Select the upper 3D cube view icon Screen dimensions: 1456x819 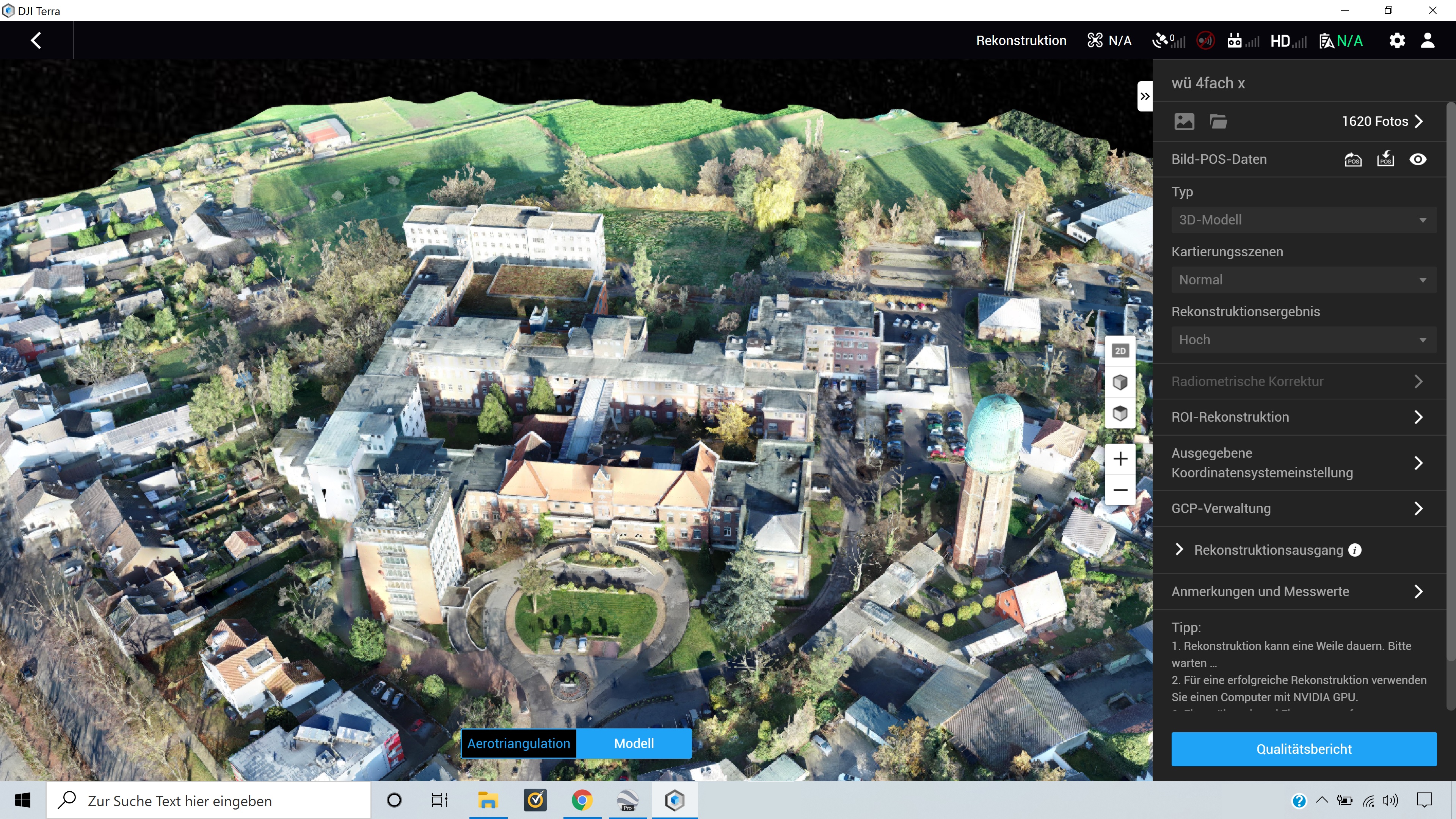(x=1120, y=383)
